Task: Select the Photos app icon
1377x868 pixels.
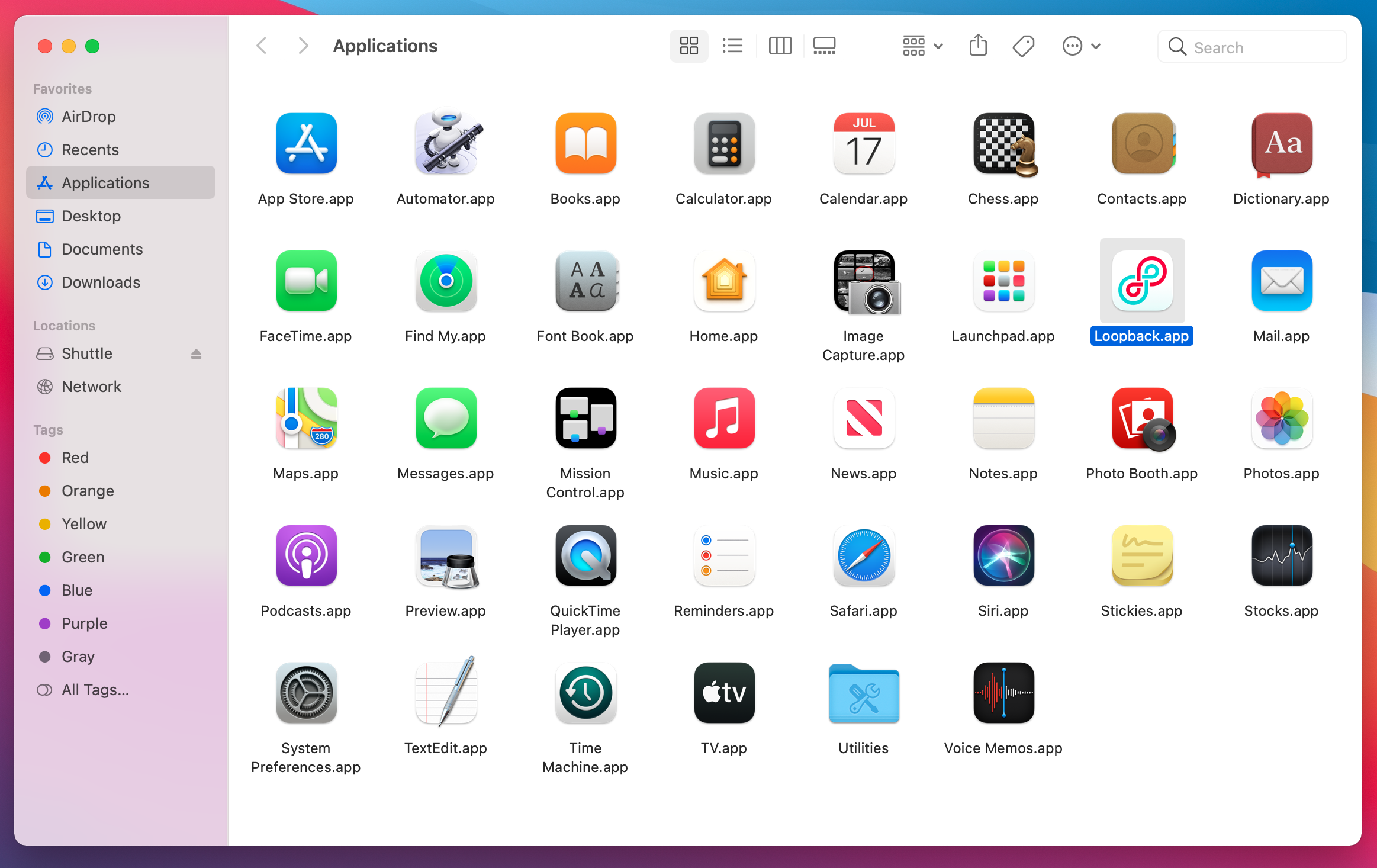Action: (x=1282, y=418)
